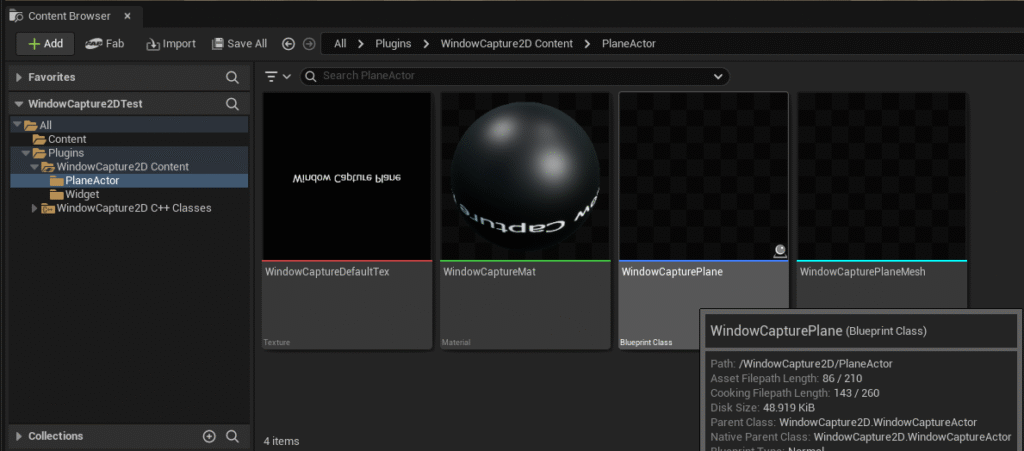Click the PlaneActor breadcrumb
Viewport: 1024px width, 451px height.
pyautogui.click(x=629, y=44)
